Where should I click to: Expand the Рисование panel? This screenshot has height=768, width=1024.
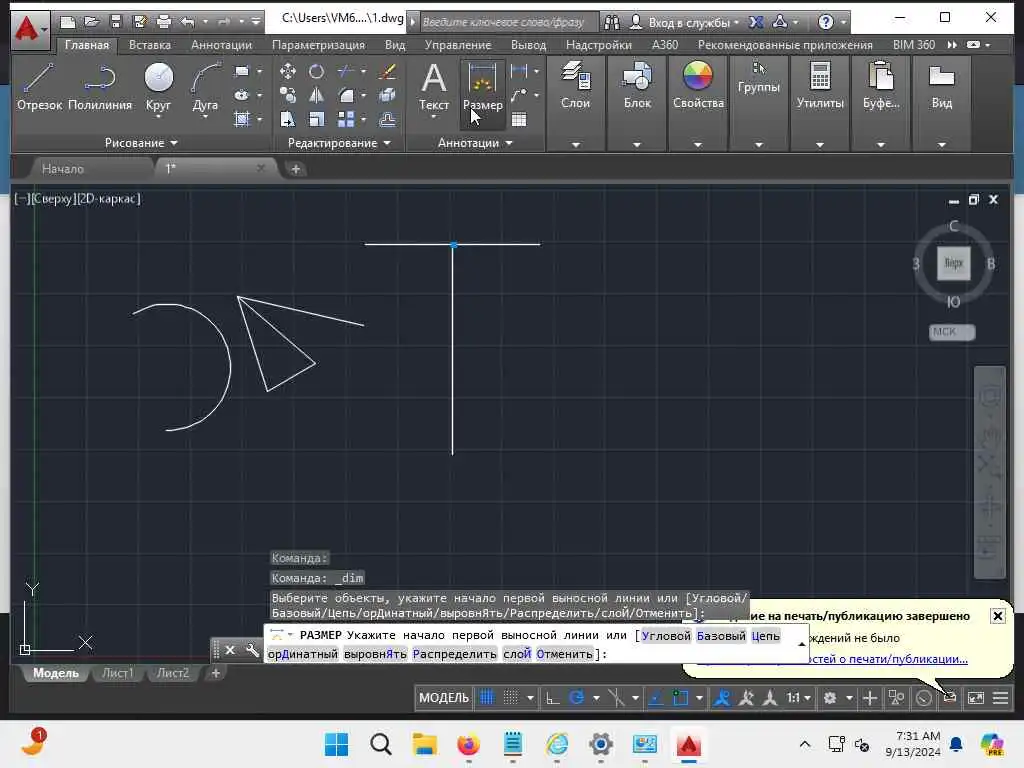pyautogui.click(x=140, y=142)
